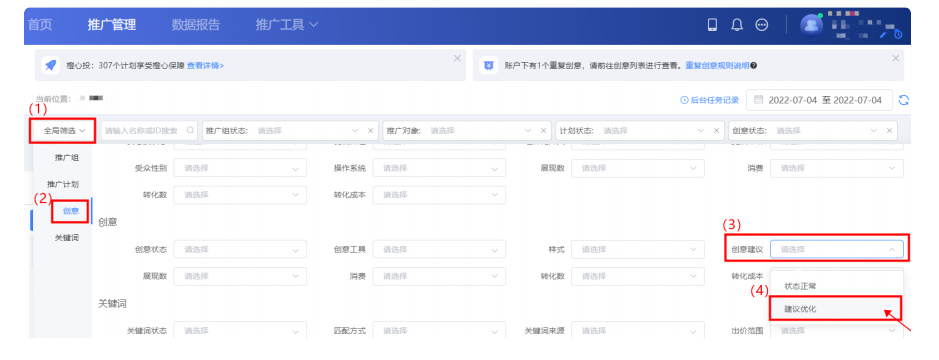This screenshot has width=939, height=360.
Task: Expand the 推广工具 menu
Action: [x=286, y=25]
